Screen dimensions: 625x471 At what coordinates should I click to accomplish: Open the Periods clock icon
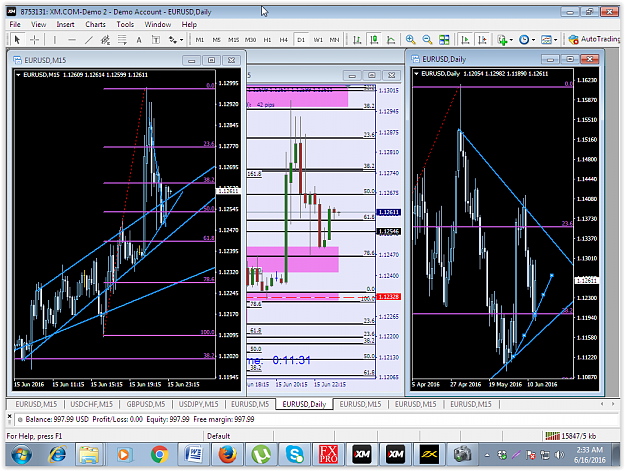coord(524,39)
